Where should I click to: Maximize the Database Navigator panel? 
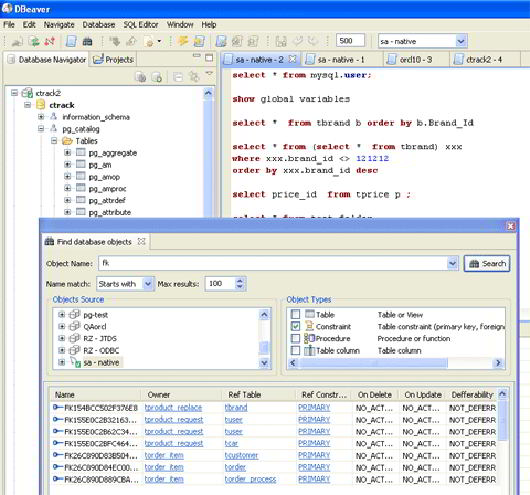[x=209, y=57]
